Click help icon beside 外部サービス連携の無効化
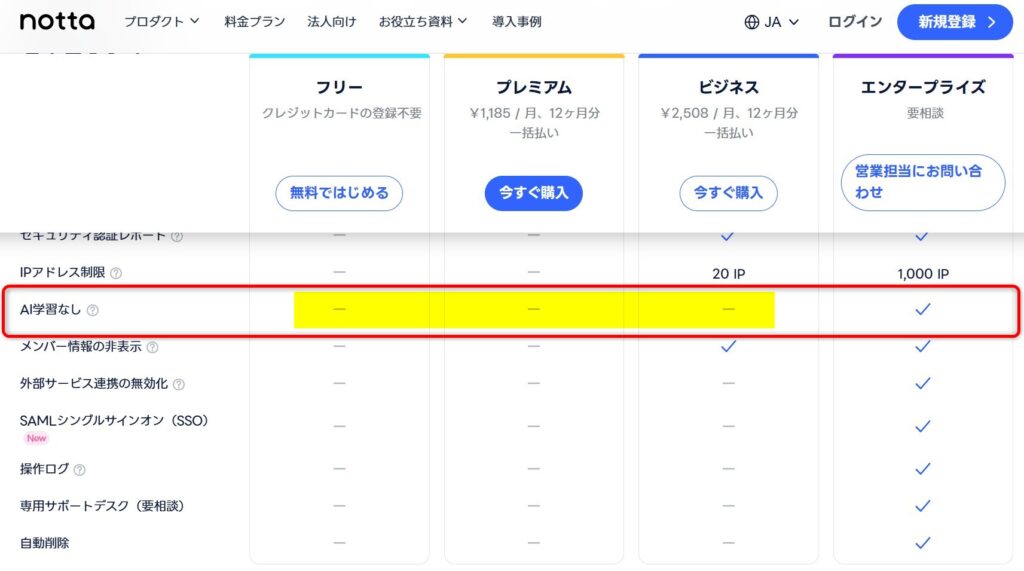Image resolution: width=1024 pixels, height=571 pixels. [178, 384]
